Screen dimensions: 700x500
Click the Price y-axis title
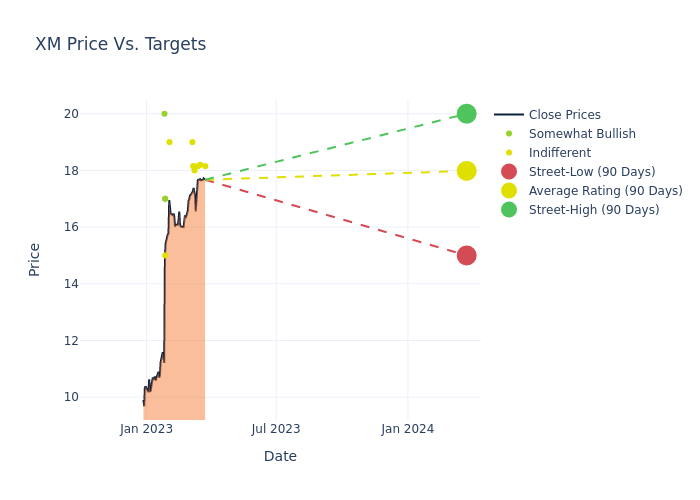35,259
